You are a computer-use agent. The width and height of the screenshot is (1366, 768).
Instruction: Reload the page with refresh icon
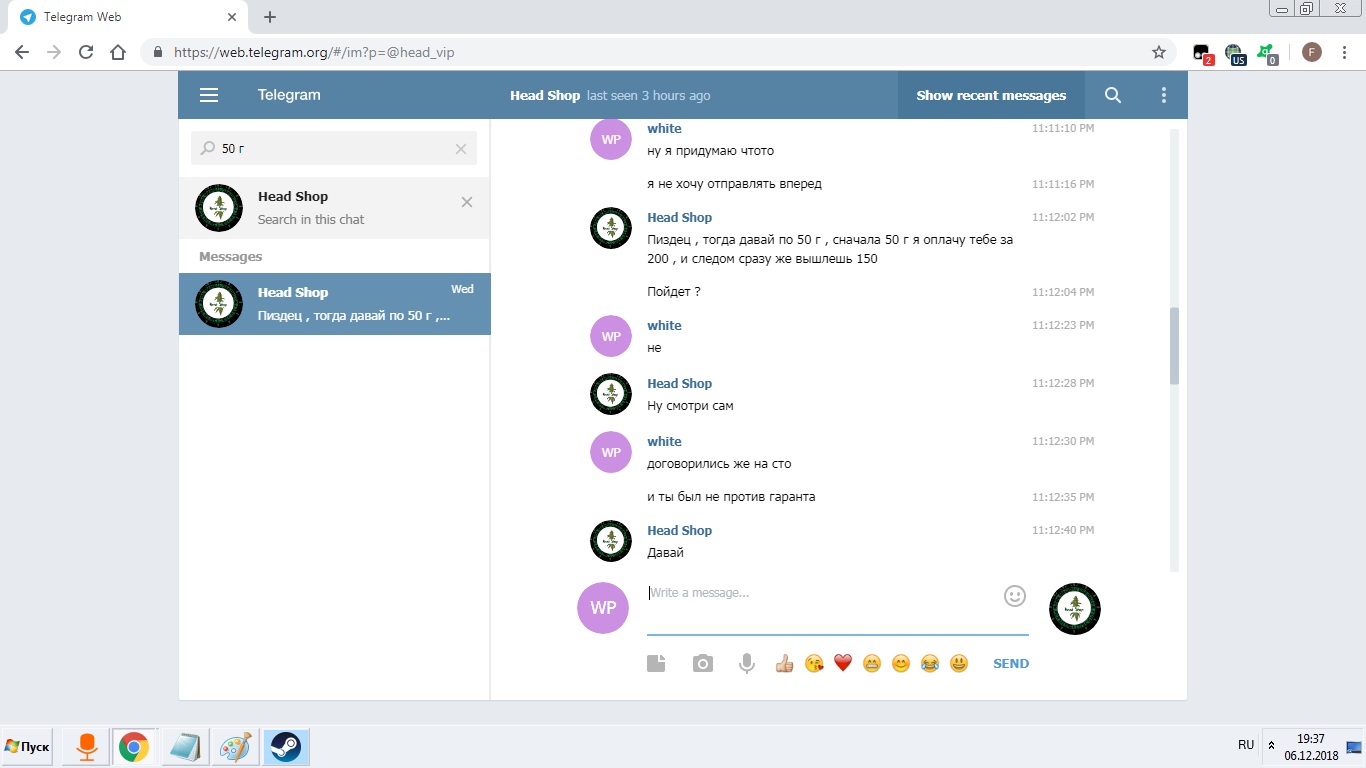[86, 52]
